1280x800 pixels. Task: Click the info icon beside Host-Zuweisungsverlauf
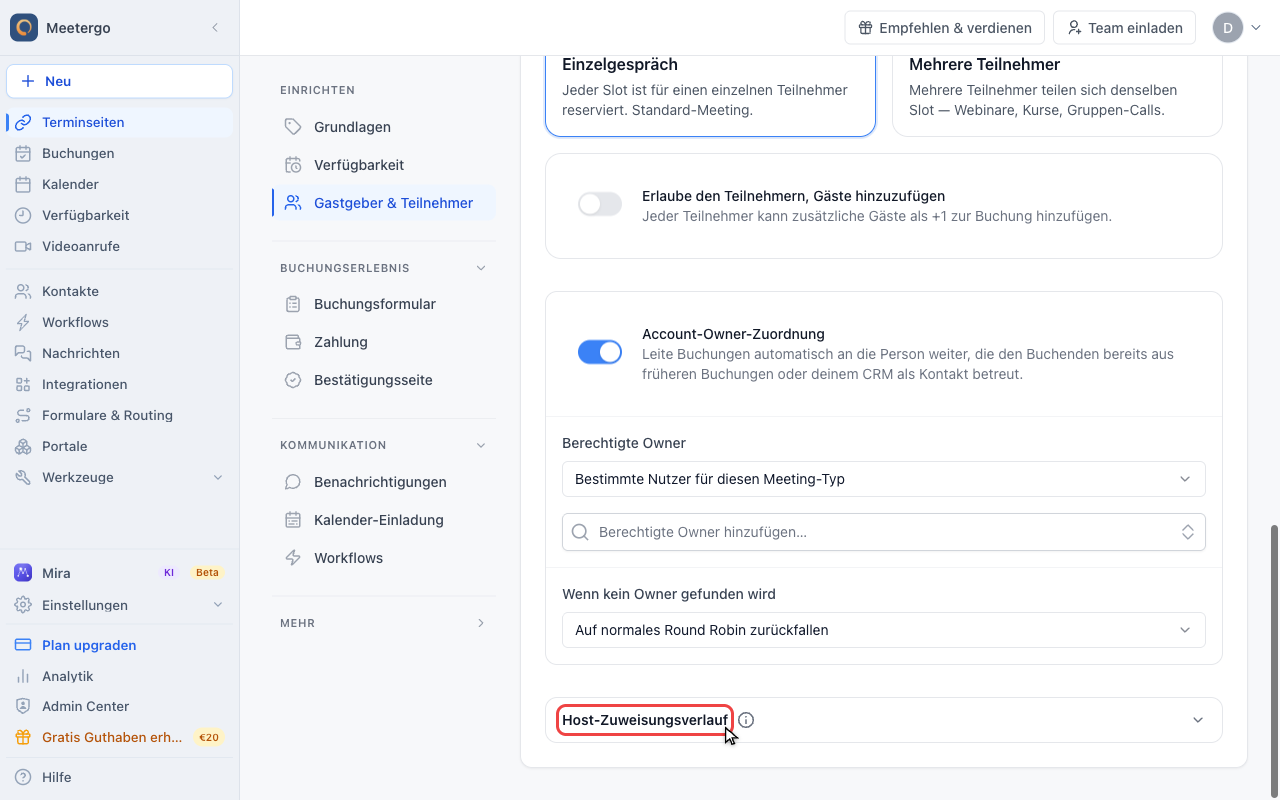[746, 720]
